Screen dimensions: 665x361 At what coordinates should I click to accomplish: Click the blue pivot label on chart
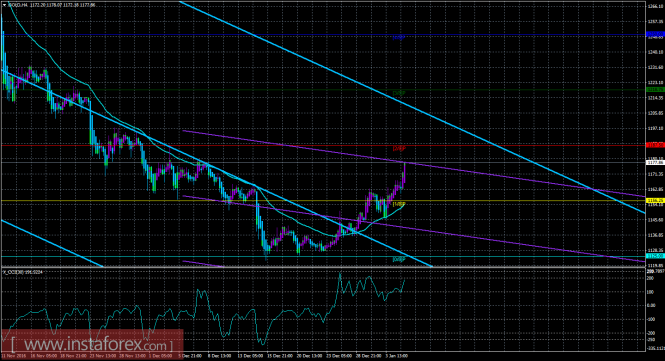[x=399, y=38]
